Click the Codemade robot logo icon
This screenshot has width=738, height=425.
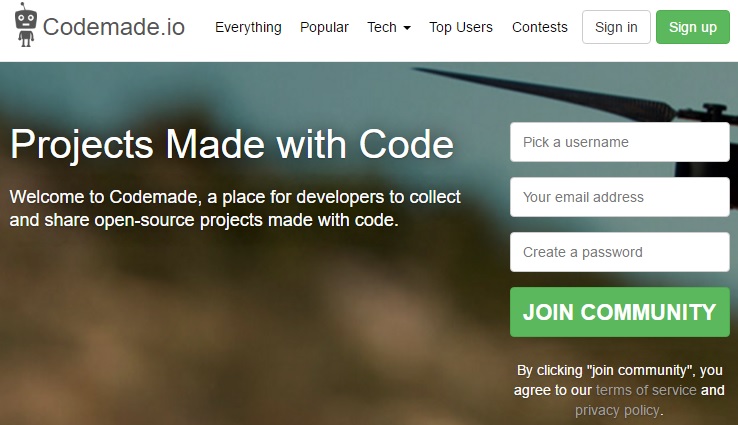pos(25,24)
